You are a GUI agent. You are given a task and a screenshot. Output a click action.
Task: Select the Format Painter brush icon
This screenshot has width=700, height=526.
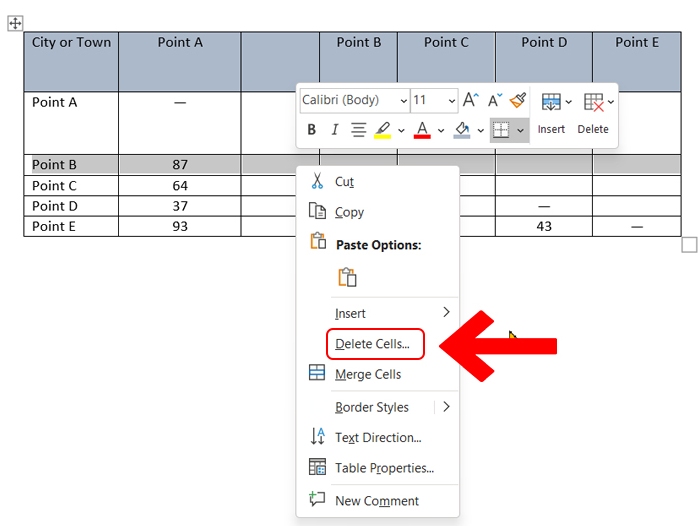click(517, 100)
